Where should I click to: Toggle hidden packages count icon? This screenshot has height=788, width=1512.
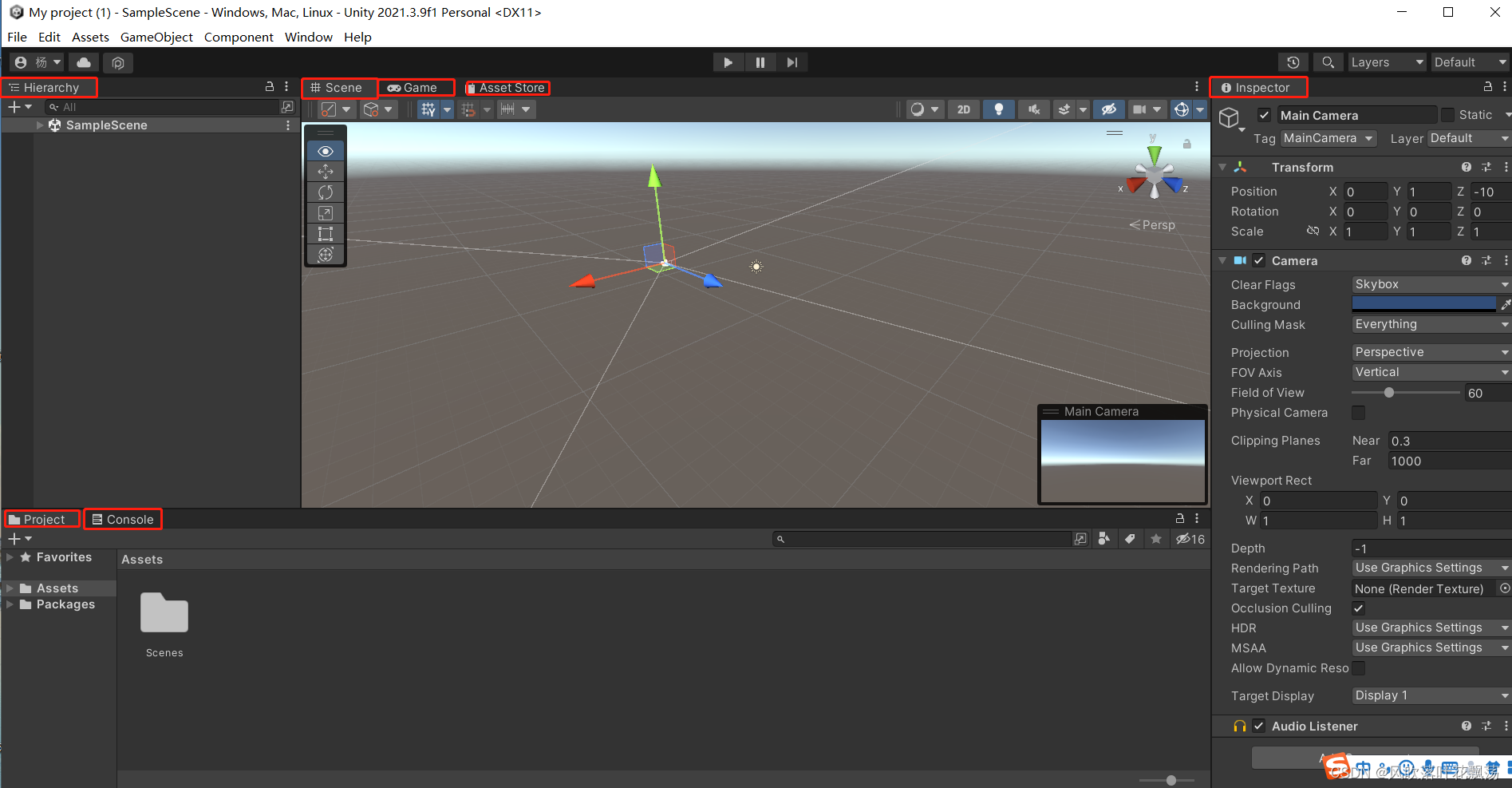pos(1190,539)
